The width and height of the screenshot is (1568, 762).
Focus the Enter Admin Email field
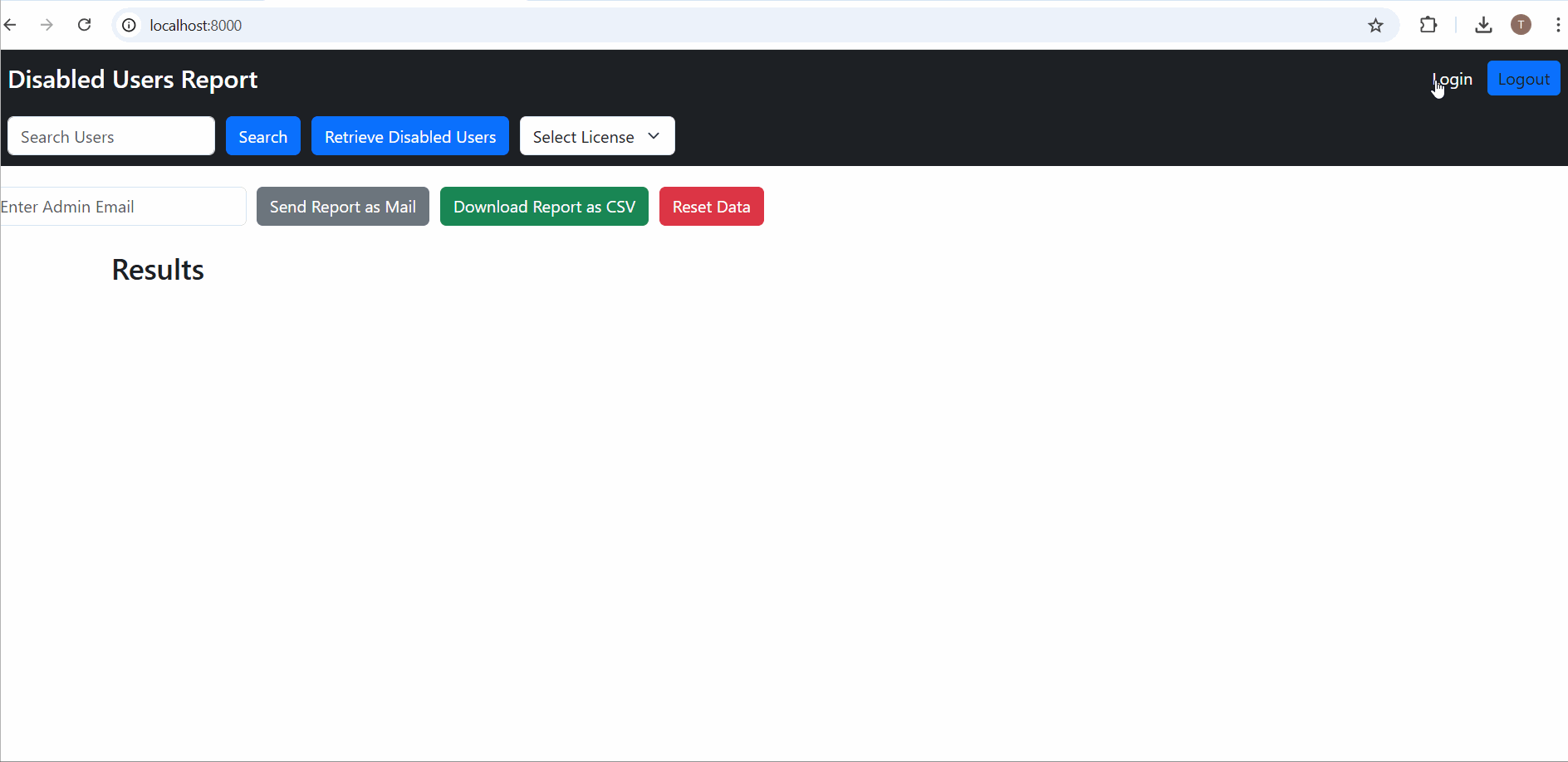[123, 207]
